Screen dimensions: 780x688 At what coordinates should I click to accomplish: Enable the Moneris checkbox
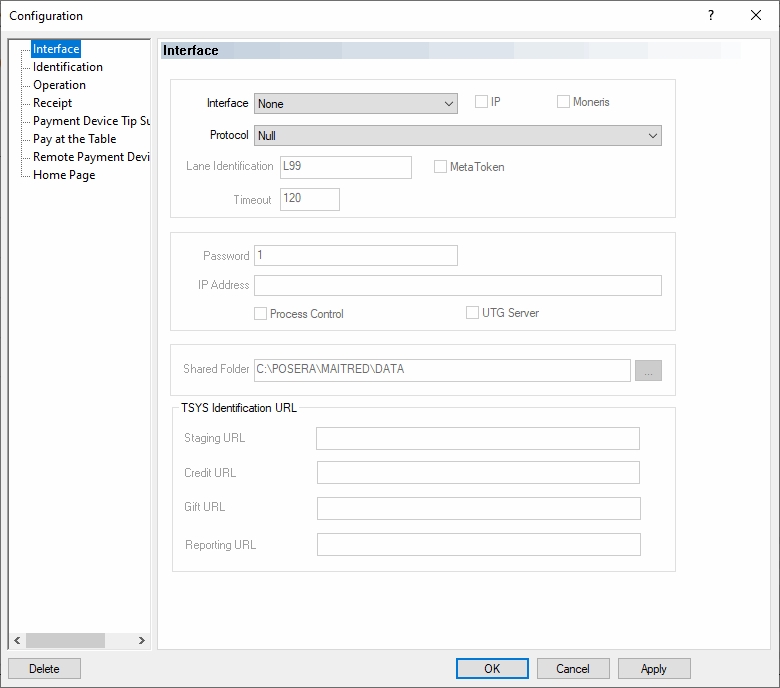click(563, 102)
